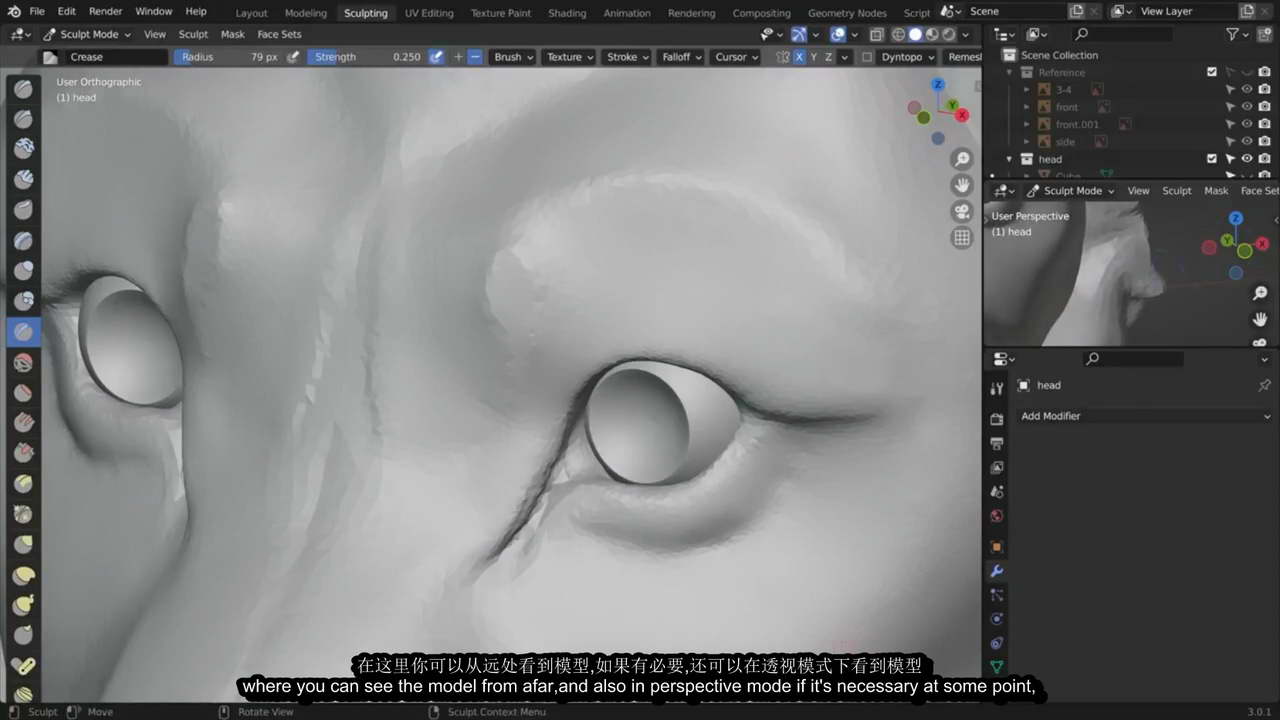The image size is (1280, 720).
Task: Collapse the Reference collection in outliner
Action: [1009, 73]
